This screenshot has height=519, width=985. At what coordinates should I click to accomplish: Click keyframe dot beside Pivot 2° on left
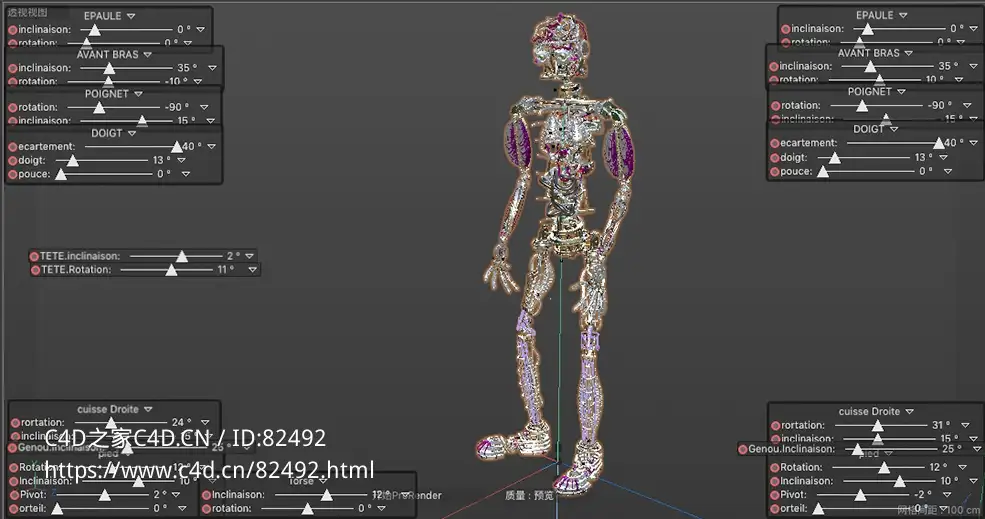click(x=14, y=495)
